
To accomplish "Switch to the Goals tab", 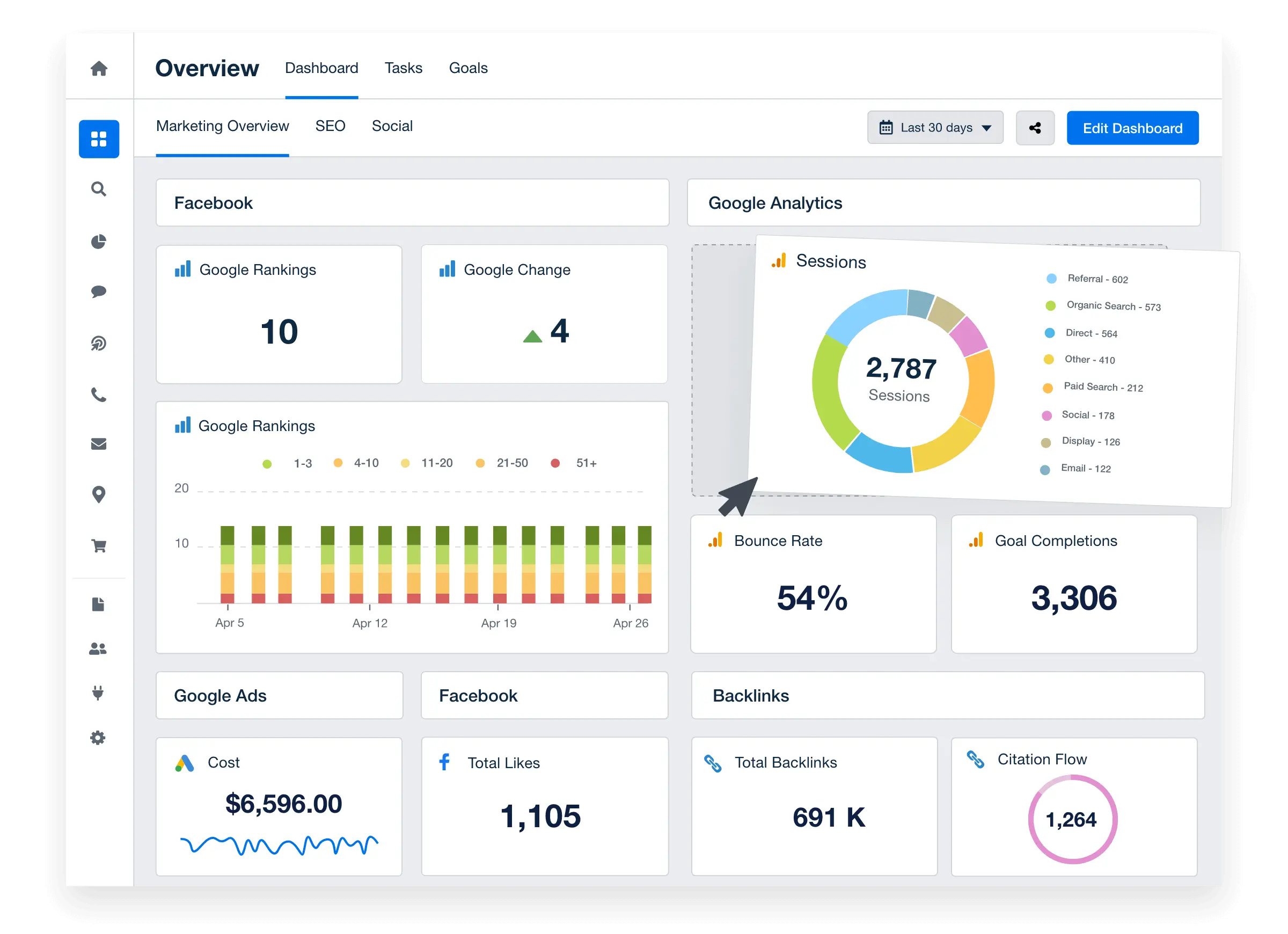I will point(468,68).
